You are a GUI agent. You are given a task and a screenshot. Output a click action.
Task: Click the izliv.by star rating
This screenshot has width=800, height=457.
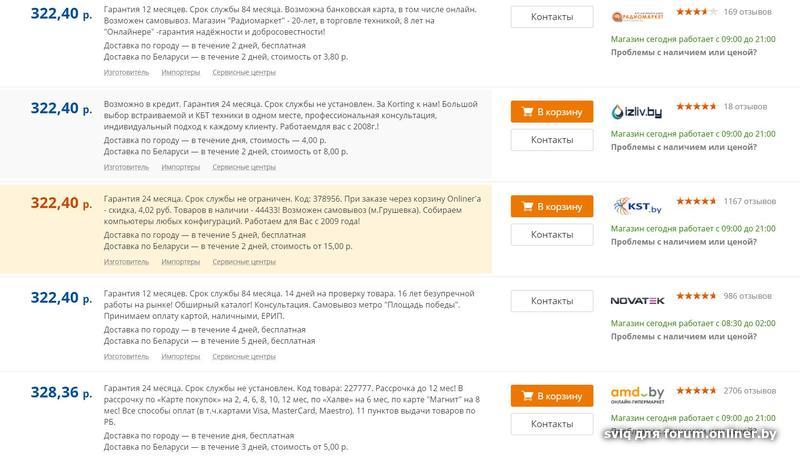click(696, 106)
